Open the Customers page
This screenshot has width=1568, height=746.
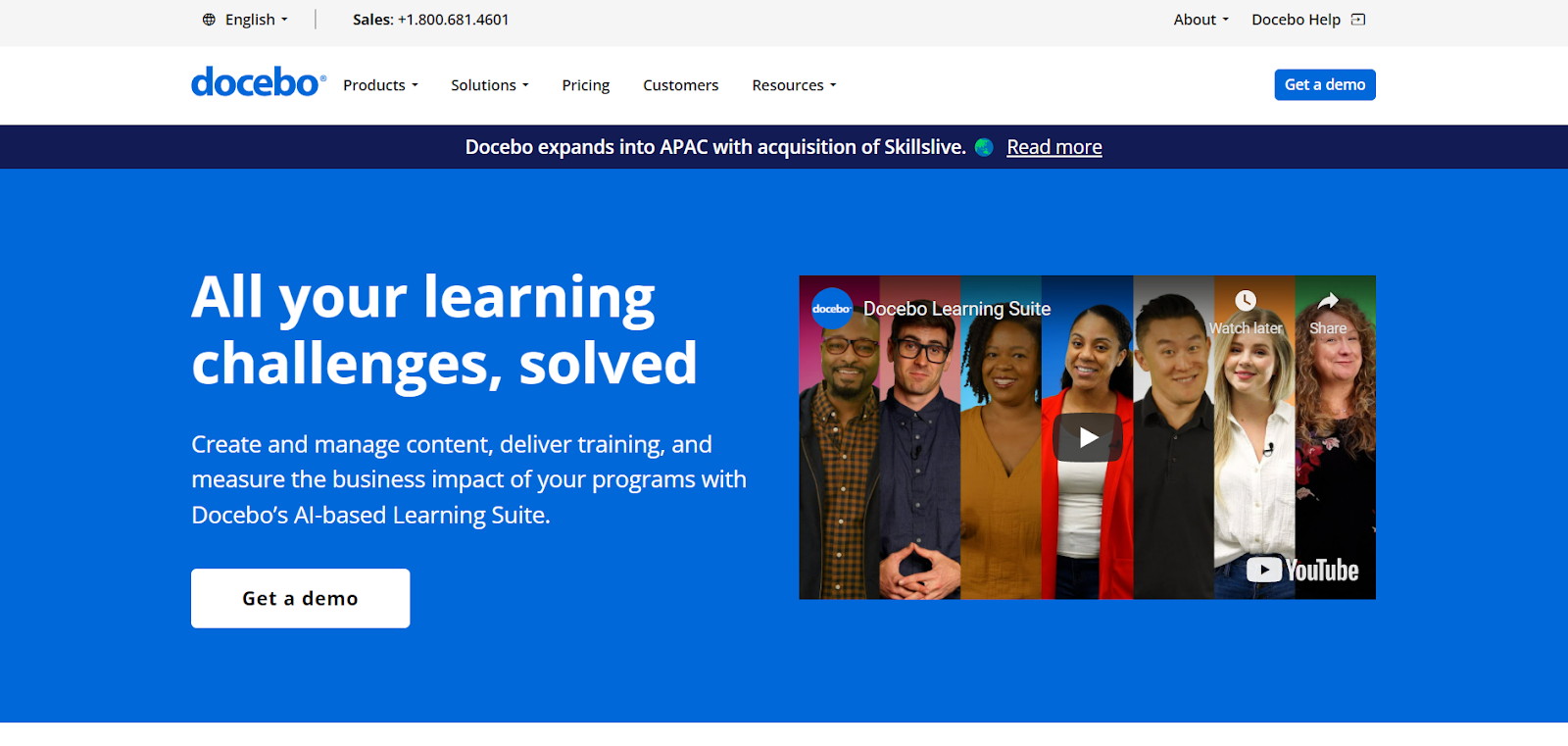[x=681, y=85]
